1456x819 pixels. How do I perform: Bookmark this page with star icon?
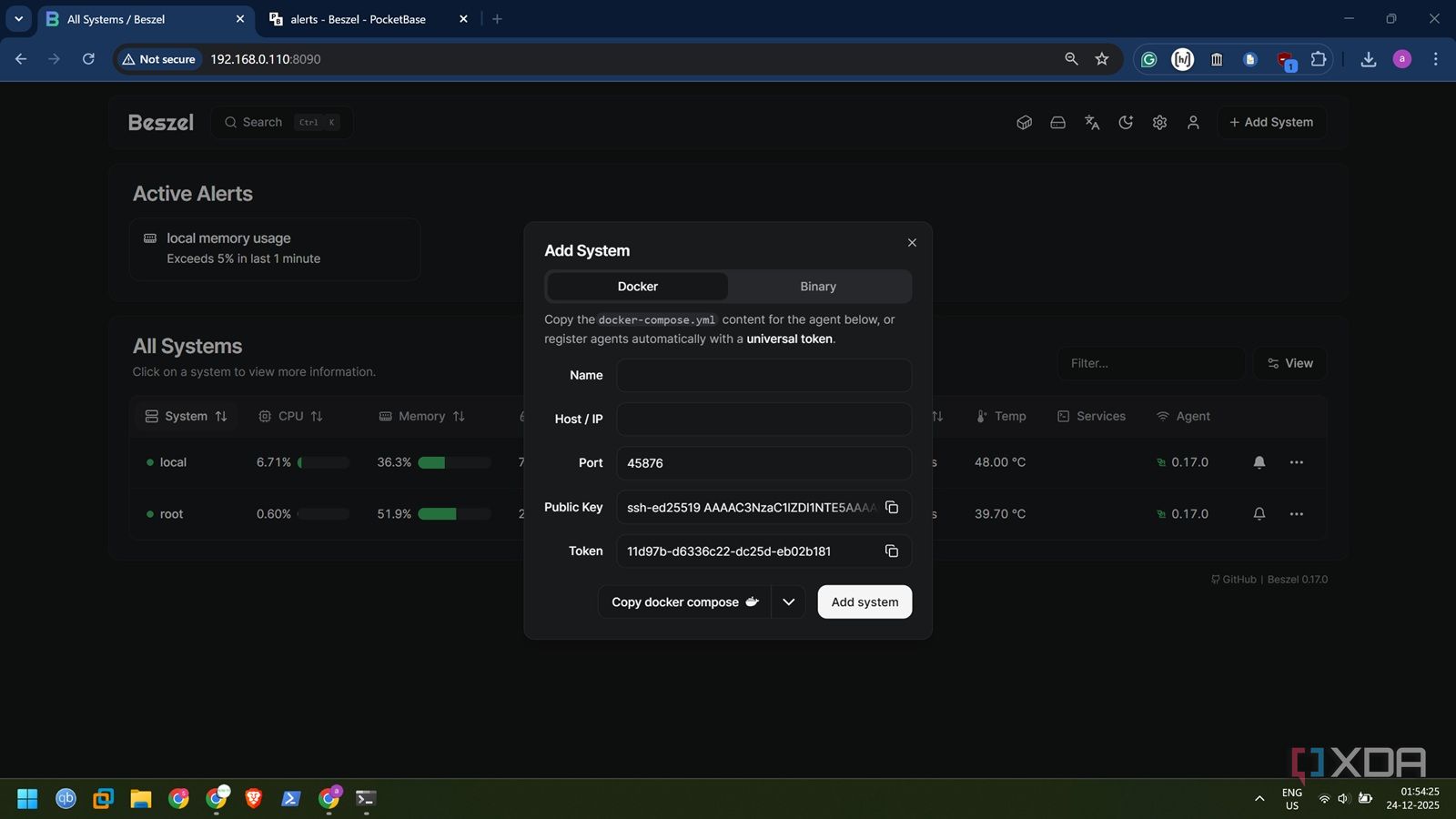coord(1102,59)
